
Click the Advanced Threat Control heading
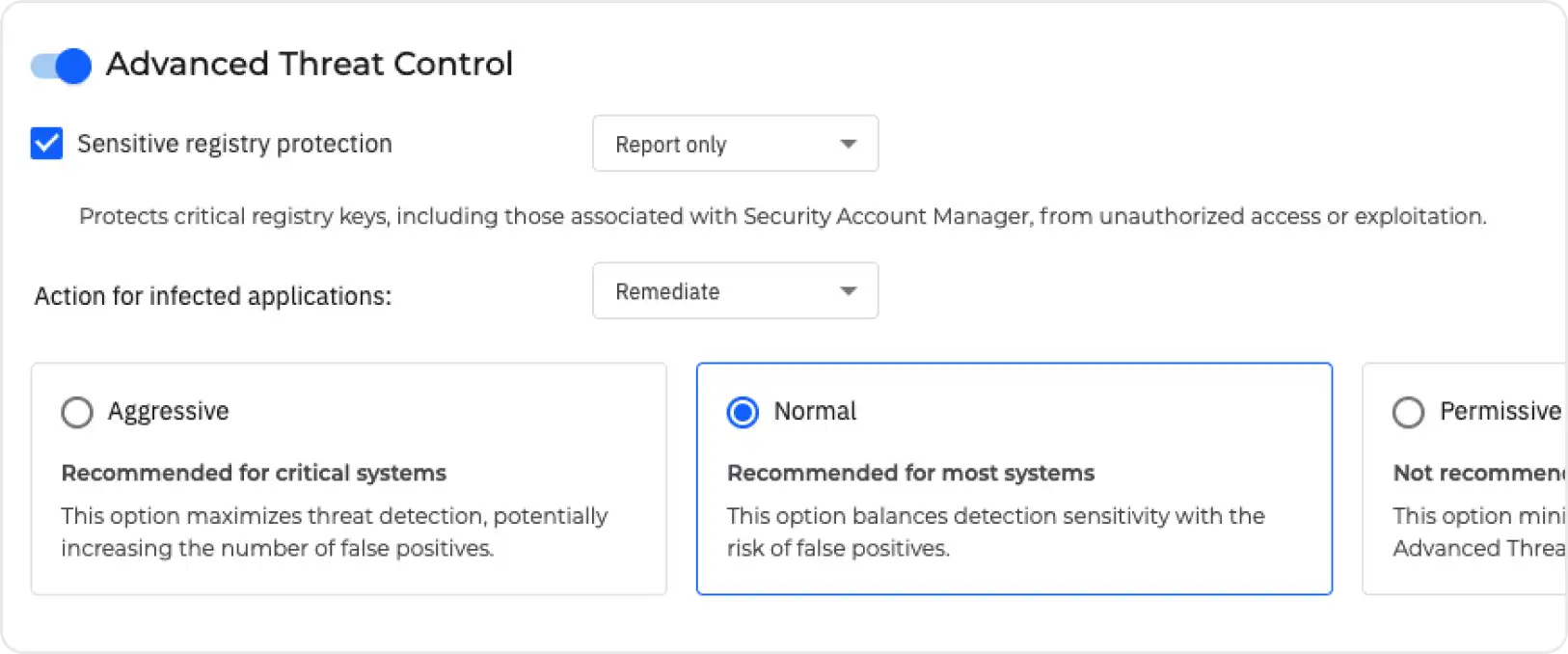click(x=310, y=64)
